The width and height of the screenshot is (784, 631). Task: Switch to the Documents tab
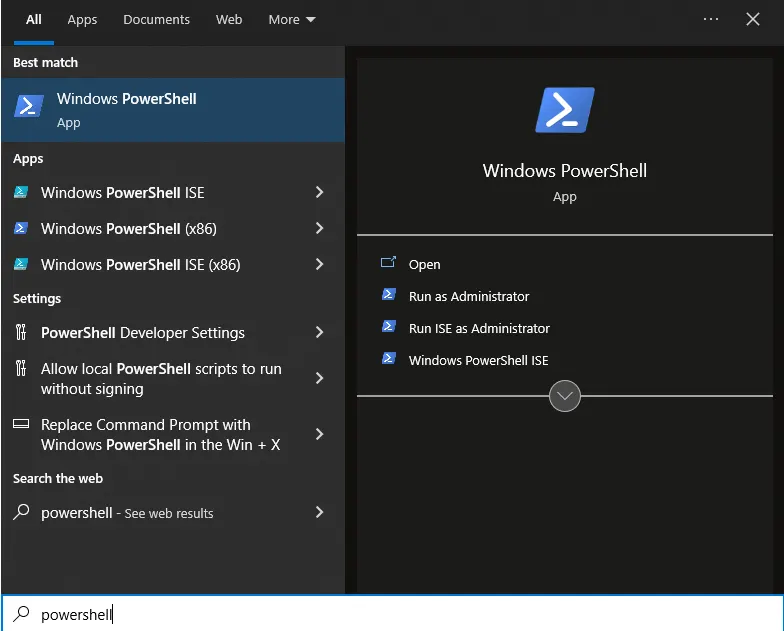pos(156,20)
